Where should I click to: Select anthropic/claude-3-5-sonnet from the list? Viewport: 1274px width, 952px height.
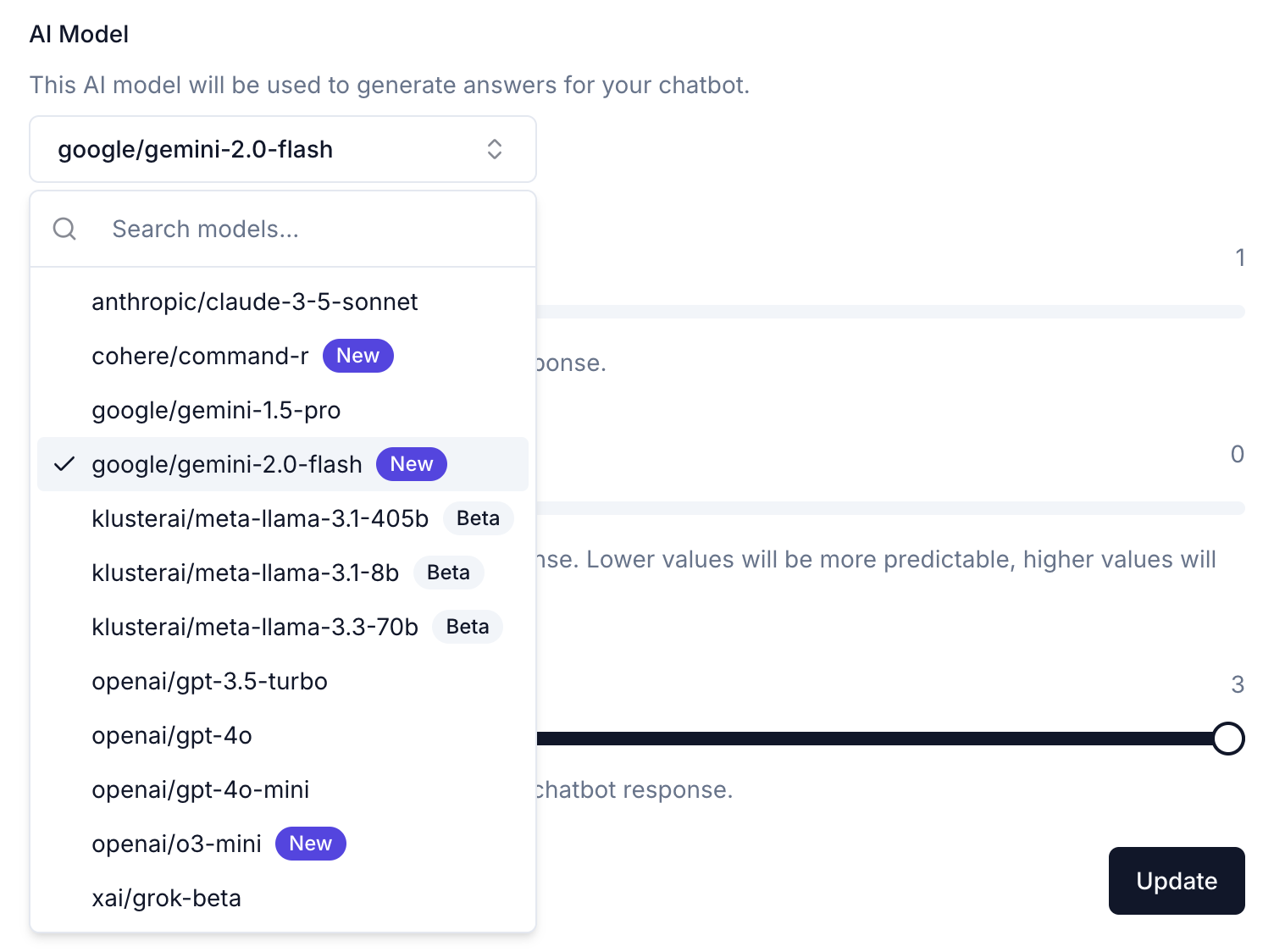click(x=254, y=302)
